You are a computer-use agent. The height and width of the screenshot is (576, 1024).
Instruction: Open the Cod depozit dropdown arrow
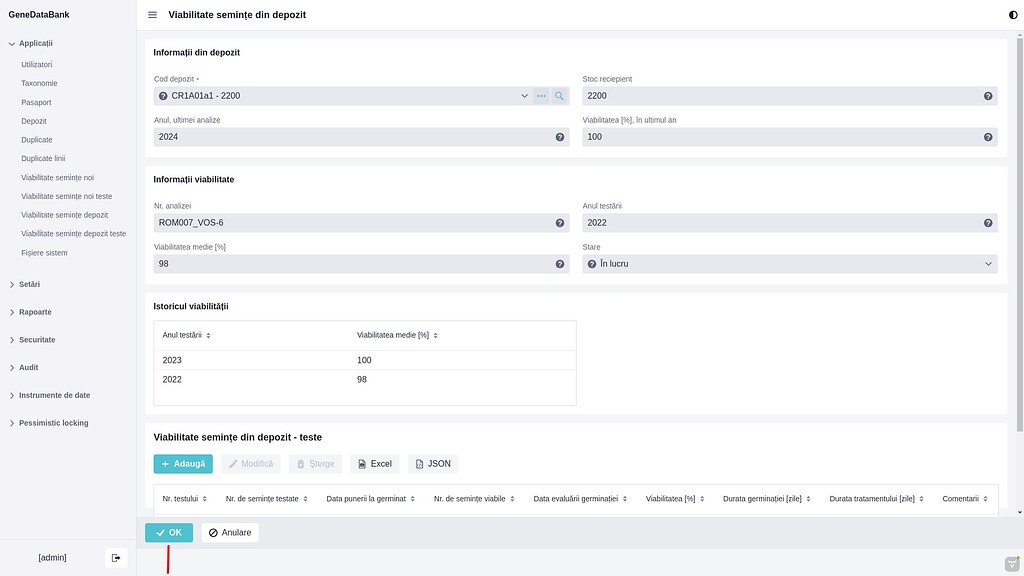point(524,96)
